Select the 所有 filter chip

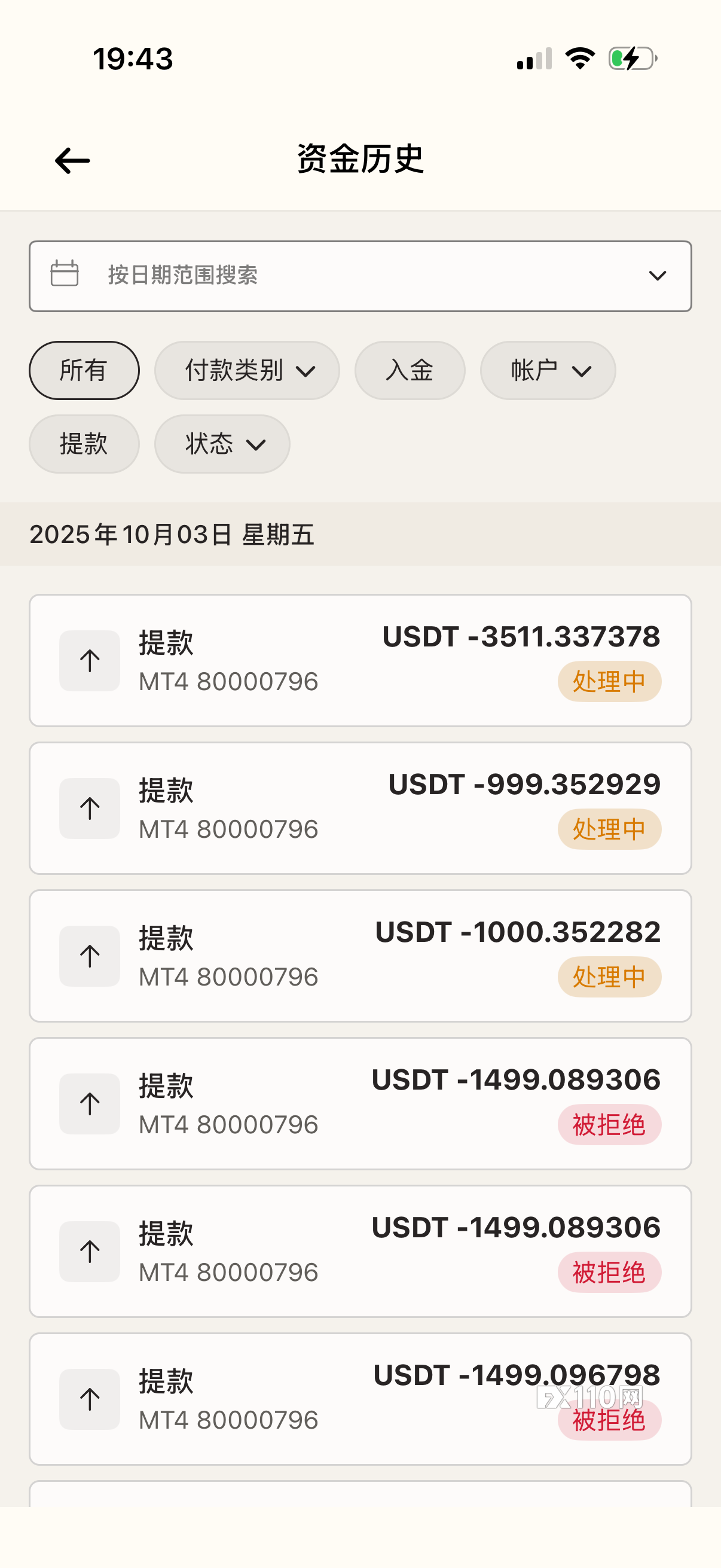click(84, 370)
